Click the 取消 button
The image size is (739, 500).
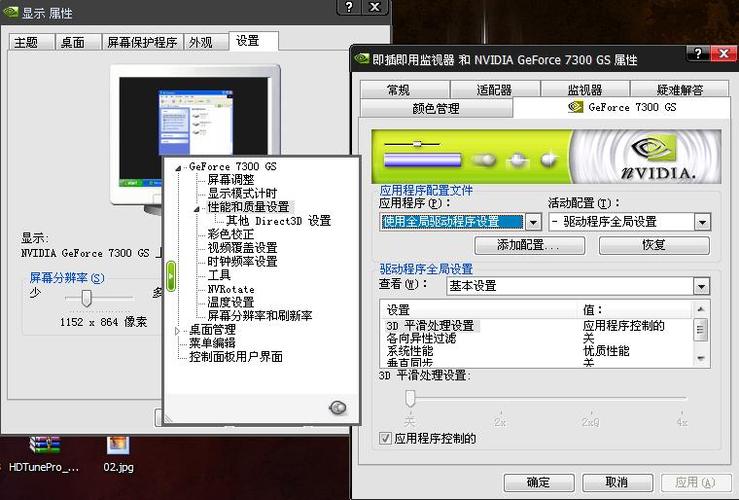pos(617,482)
